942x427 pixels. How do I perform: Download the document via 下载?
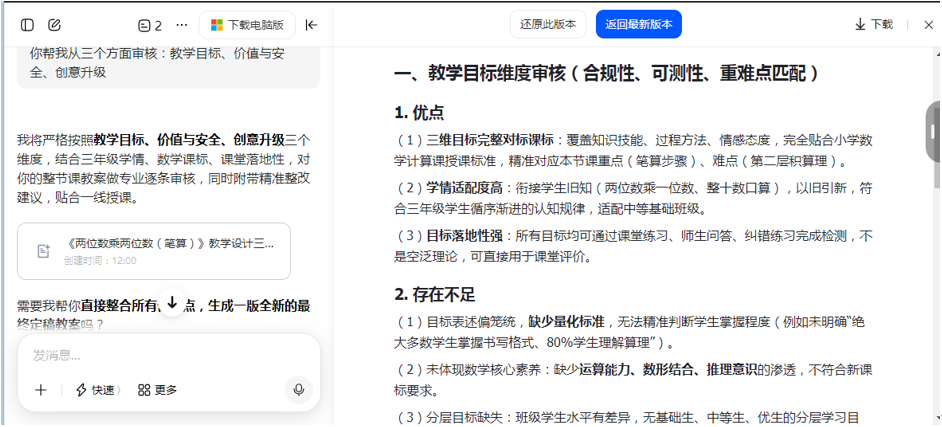pos(873,25)
